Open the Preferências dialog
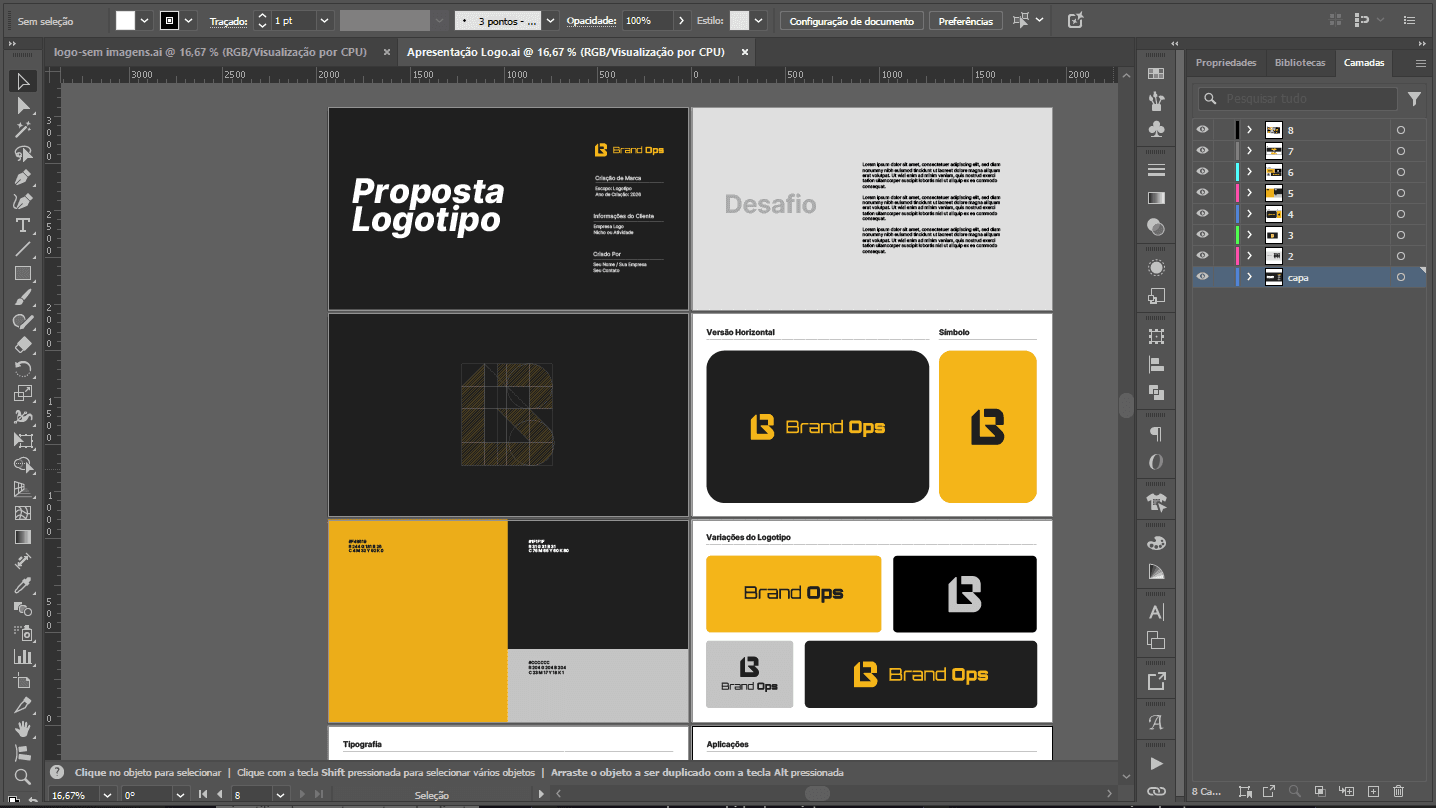Viewport: 1436px width, 808px height. (965, 19)
